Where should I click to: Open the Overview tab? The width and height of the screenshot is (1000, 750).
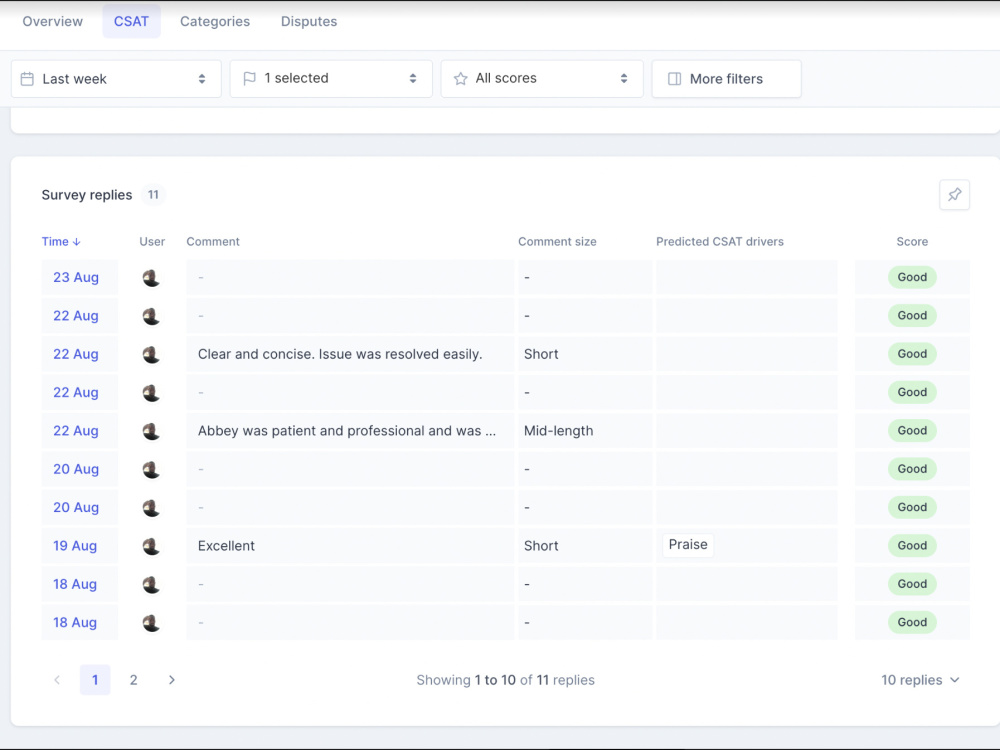[52, 21]
